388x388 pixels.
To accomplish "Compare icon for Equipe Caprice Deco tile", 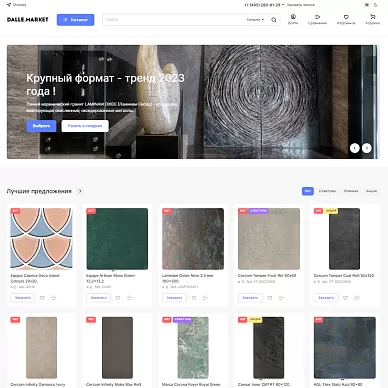I will click(x=54, y=298).
